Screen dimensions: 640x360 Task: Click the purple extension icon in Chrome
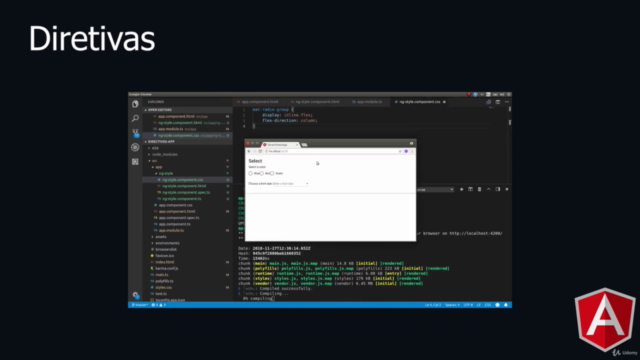click(406, 151)
